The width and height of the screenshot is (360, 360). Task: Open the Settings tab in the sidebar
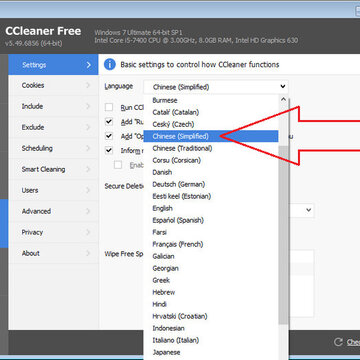[53, 65]
